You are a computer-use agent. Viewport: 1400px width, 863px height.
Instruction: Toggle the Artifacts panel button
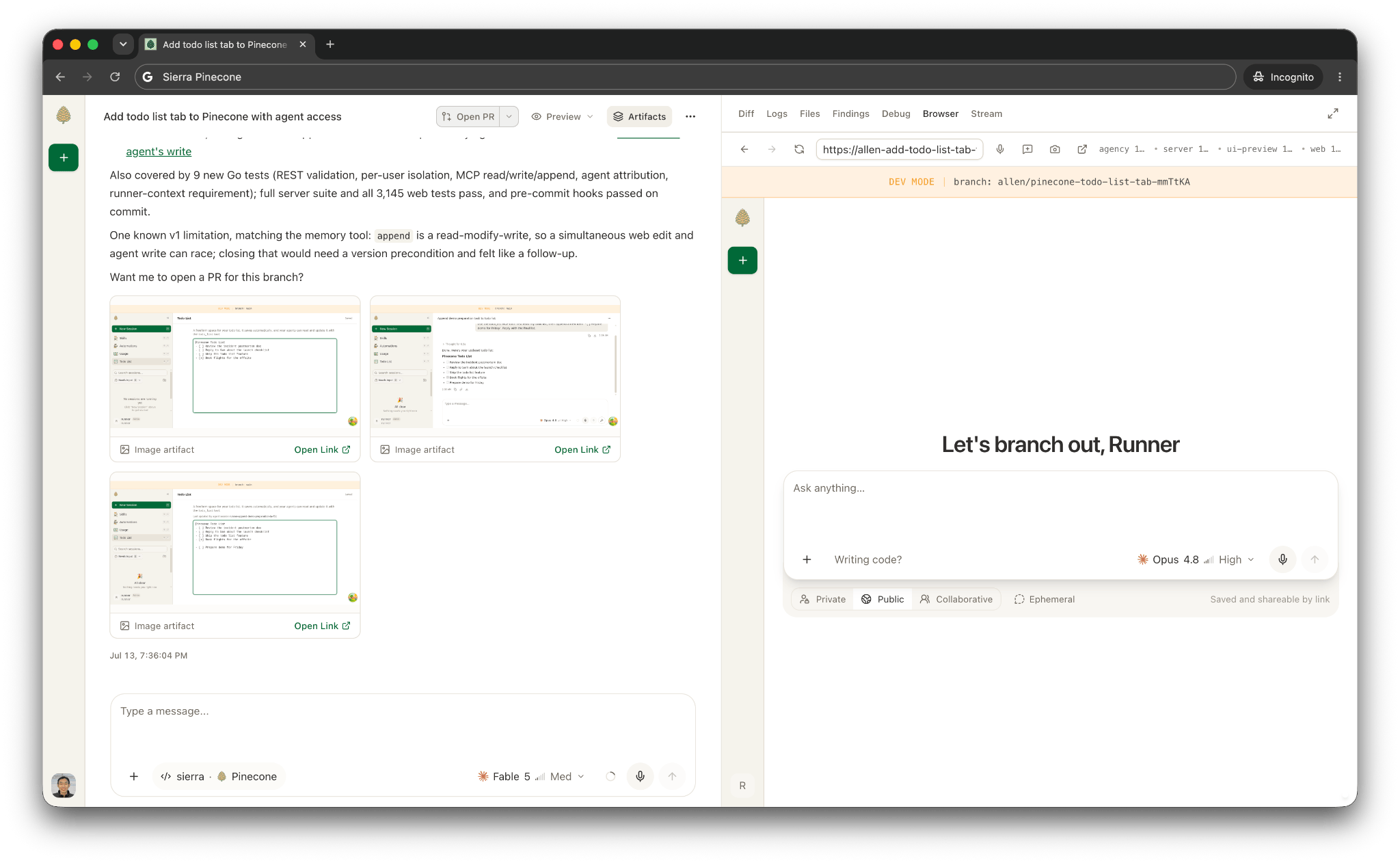(639, 116)
